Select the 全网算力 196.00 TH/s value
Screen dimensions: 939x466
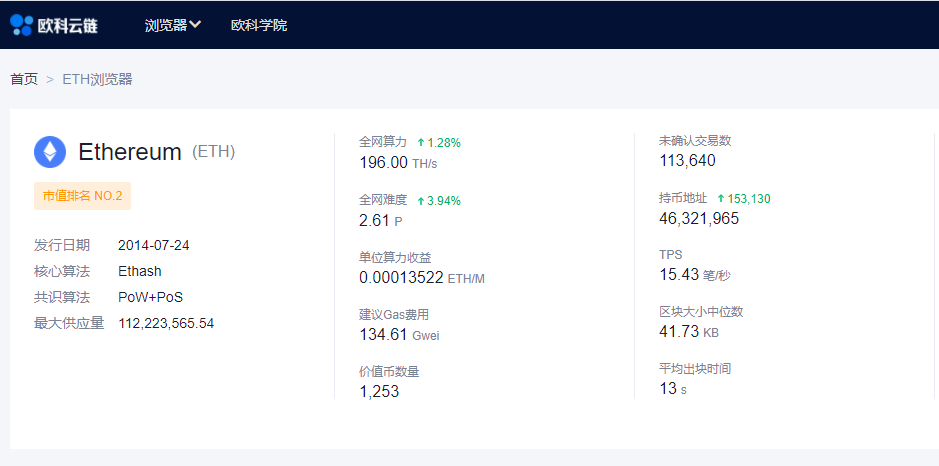pos(384,162)
